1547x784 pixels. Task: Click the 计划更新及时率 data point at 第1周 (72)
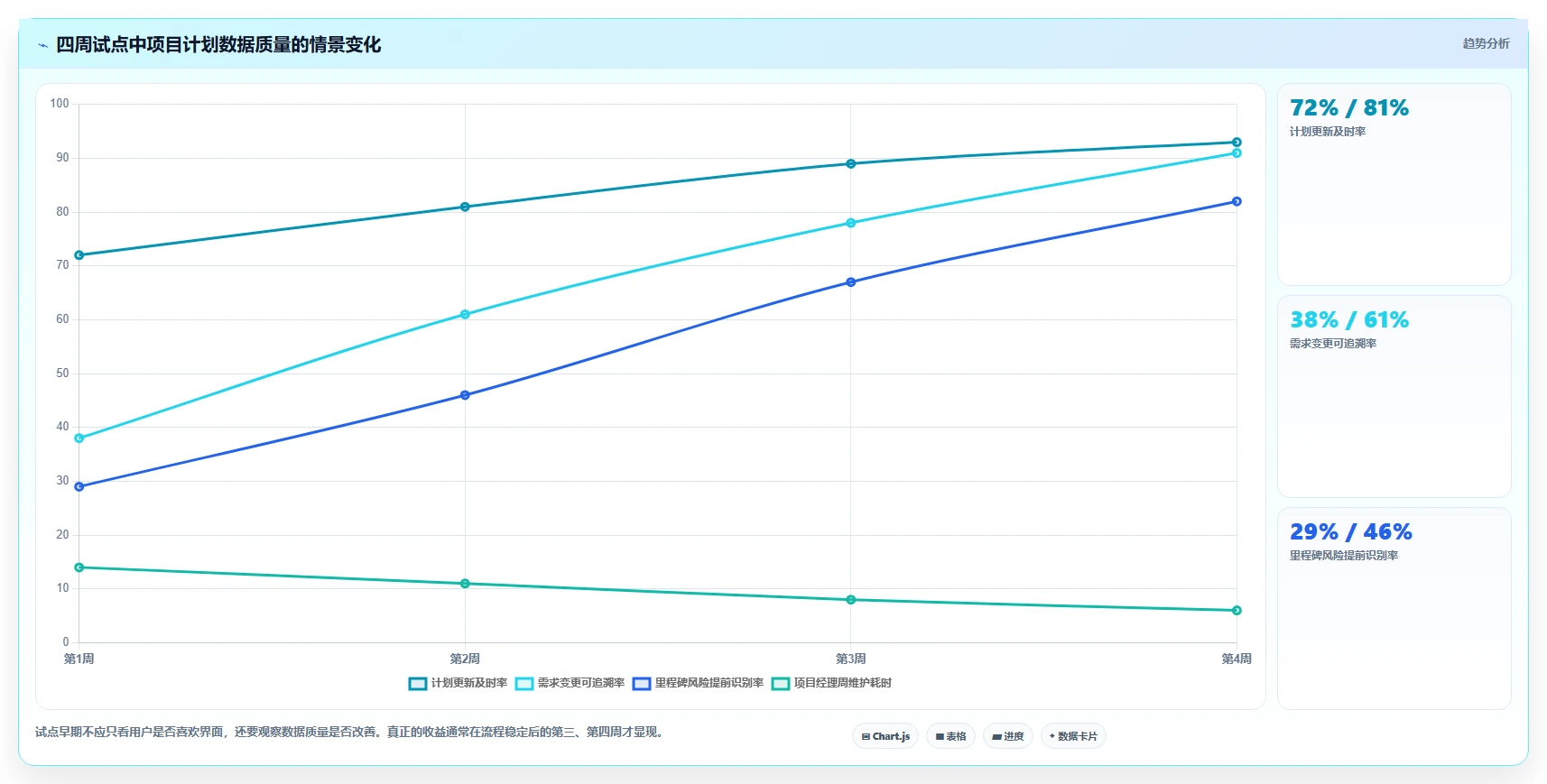[79, 255]
